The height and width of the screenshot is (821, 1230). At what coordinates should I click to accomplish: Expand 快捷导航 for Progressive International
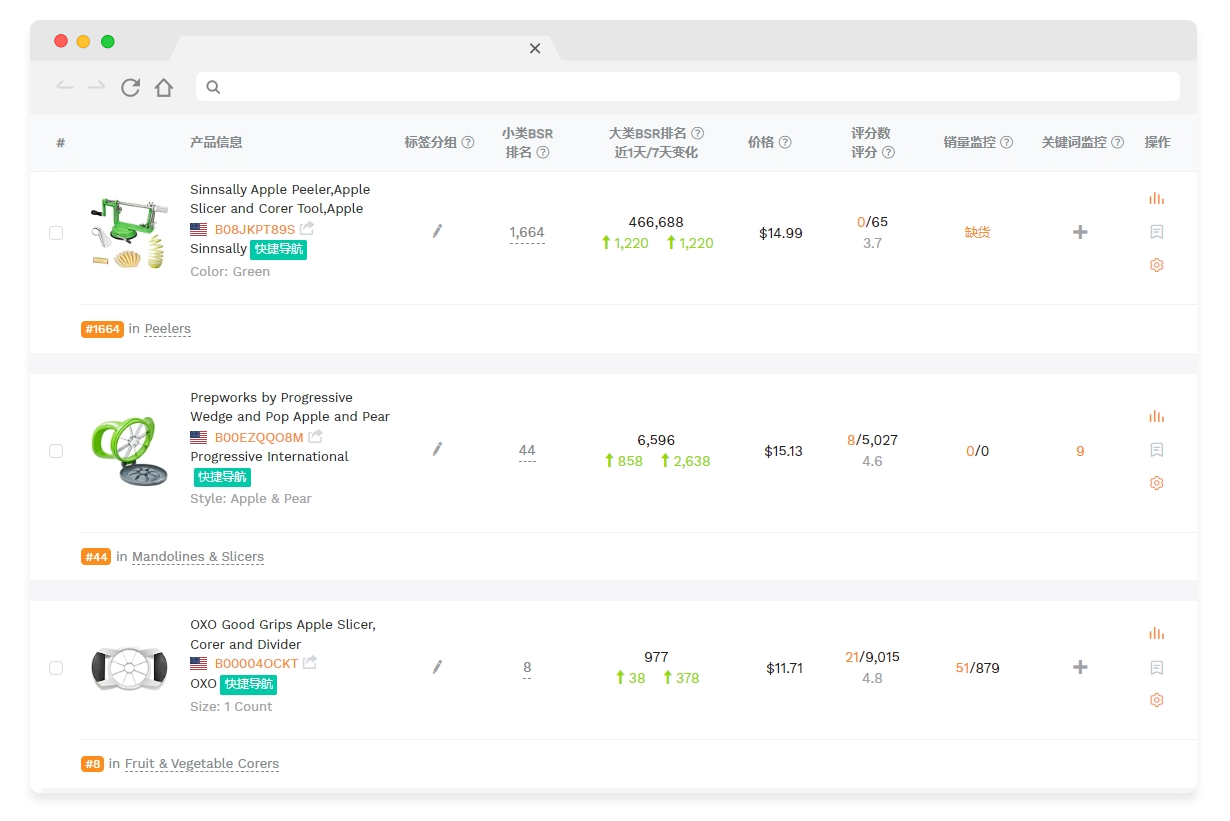[222, 477]
